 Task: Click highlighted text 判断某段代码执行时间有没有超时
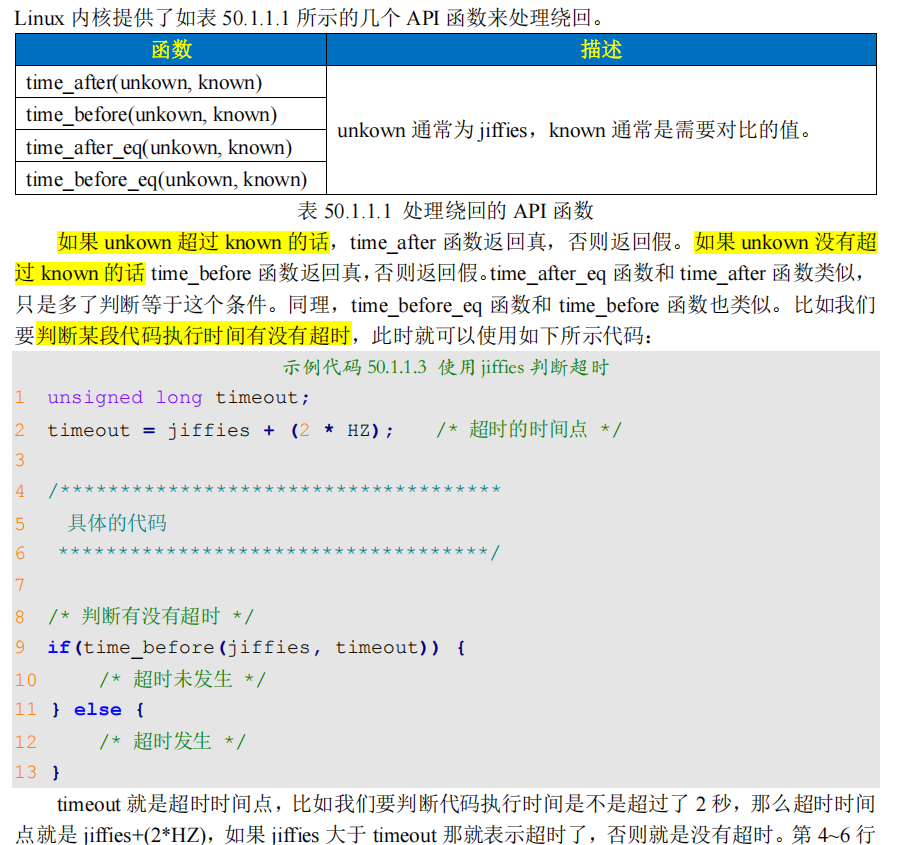(194, 335)
